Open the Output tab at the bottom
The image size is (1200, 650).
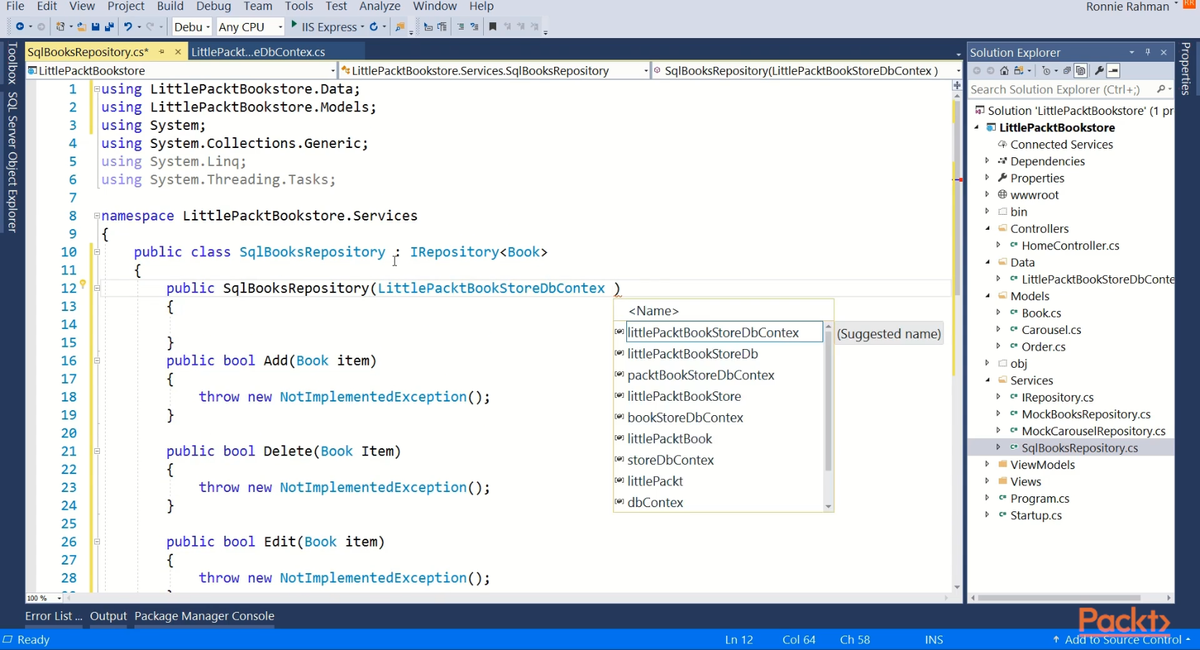109,616
